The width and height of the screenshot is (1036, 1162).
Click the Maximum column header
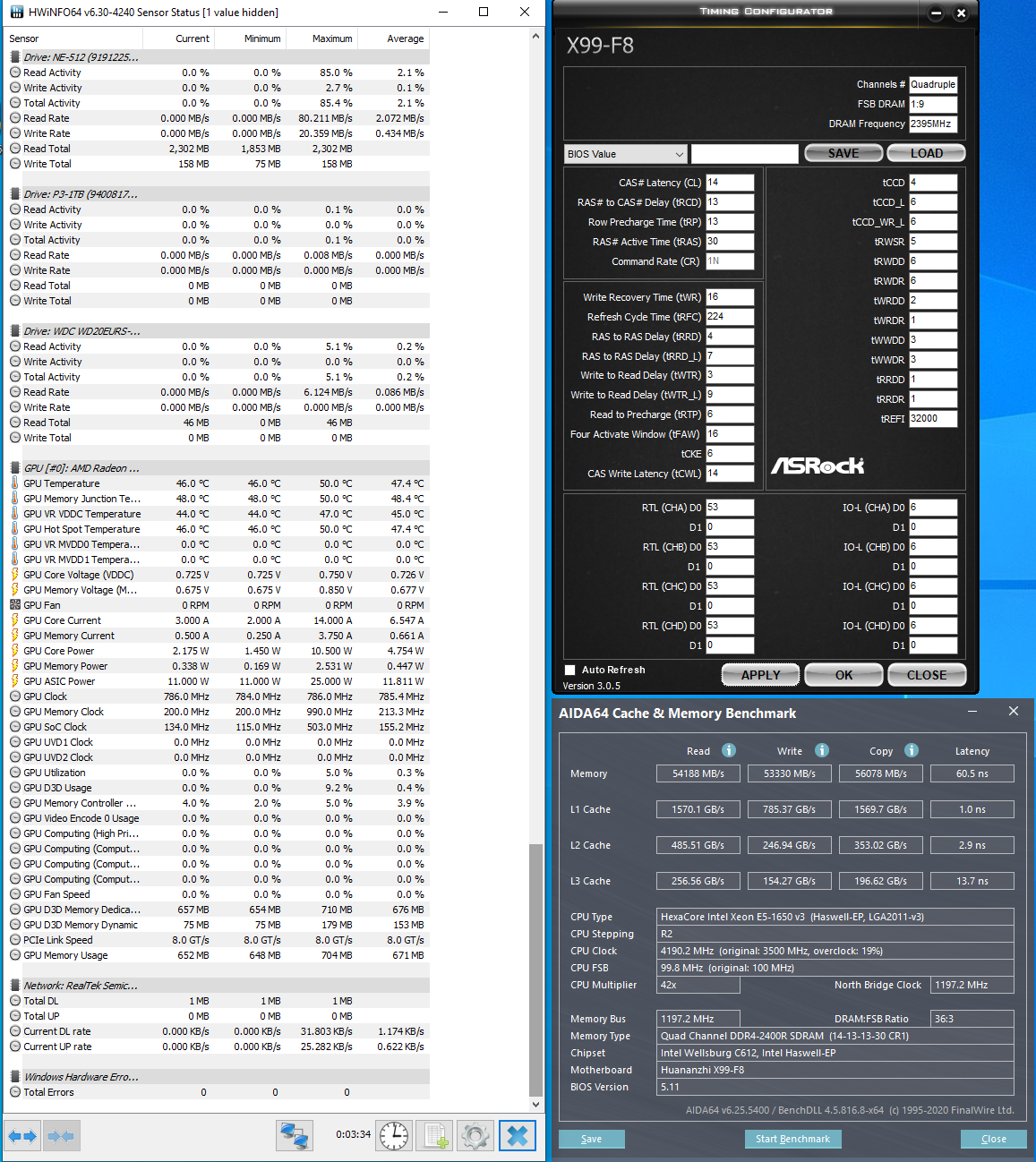pyautogui.click(x=321, y=38)
